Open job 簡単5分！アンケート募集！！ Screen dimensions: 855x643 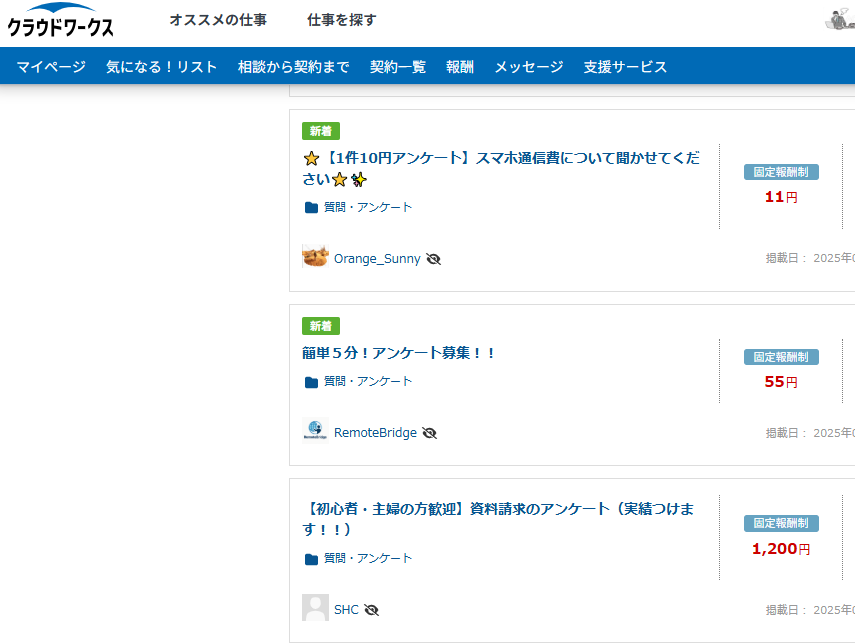[x=399, y=353]
